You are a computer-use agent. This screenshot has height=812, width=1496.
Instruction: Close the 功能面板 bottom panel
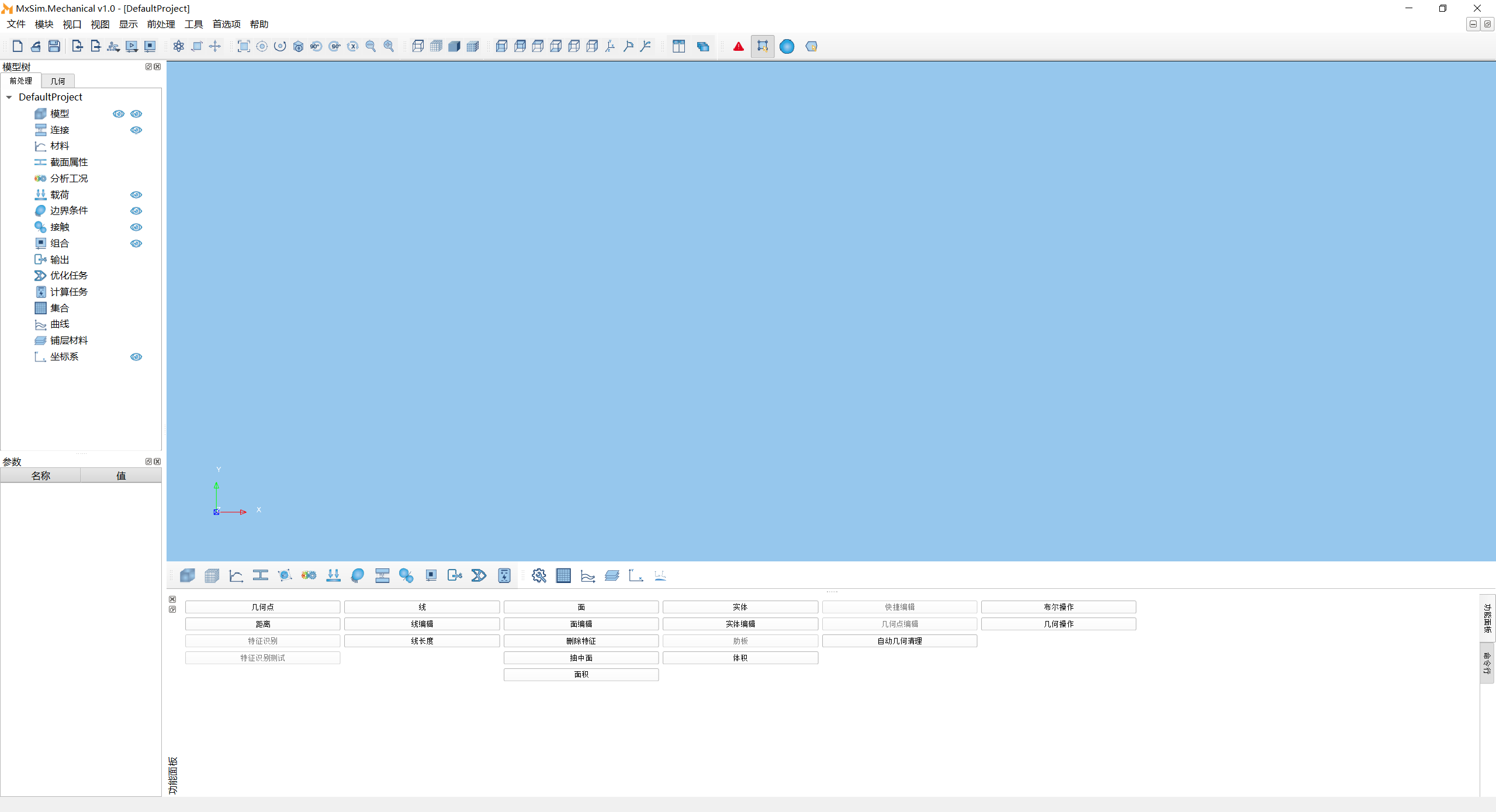(x=172, y=600)
